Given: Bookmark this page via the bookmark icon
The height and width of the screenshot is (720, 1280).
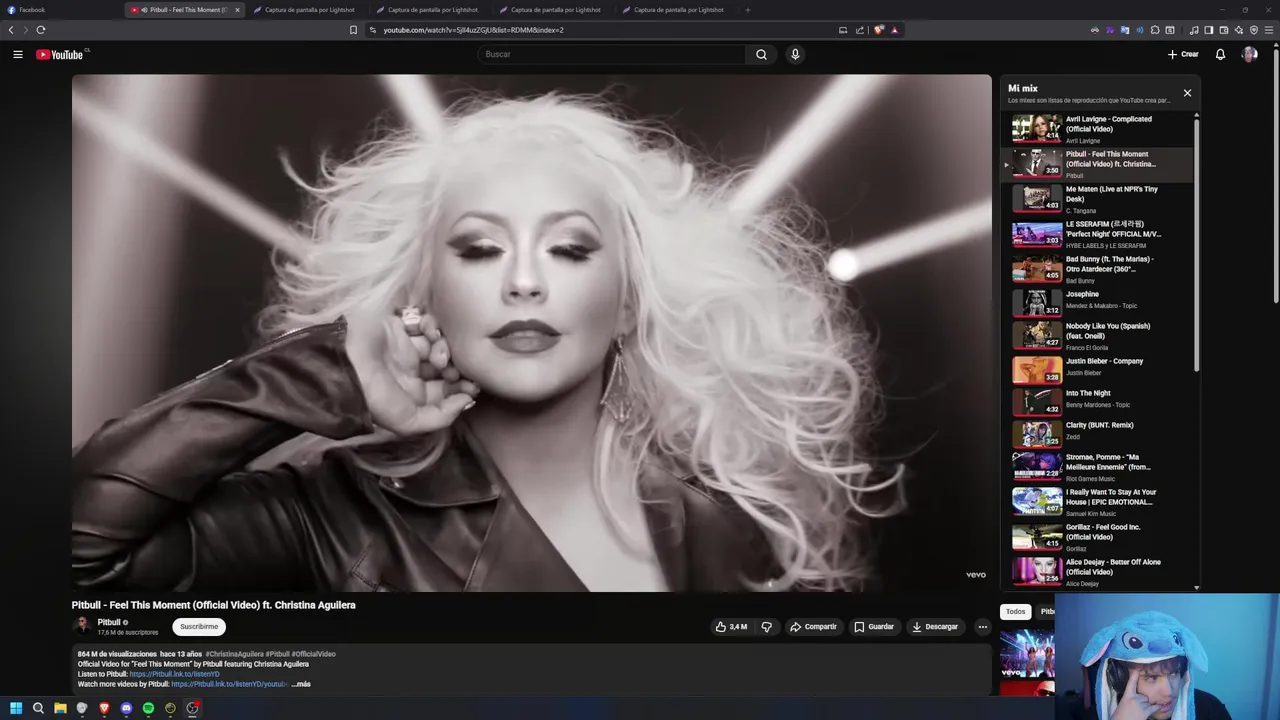Looking at the screenshot, I should pyautogui.click(x=353, y=30).
